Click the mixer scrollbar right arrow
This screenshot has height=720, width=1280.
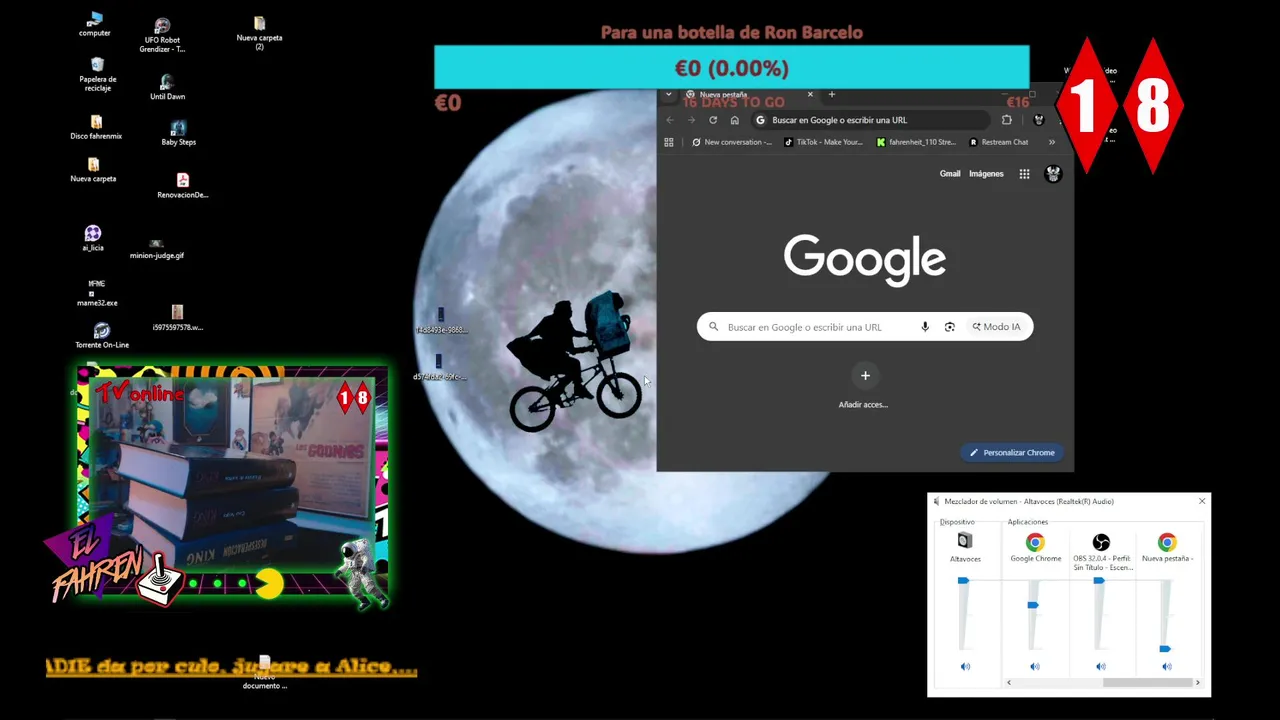(x=1197, y=682)
